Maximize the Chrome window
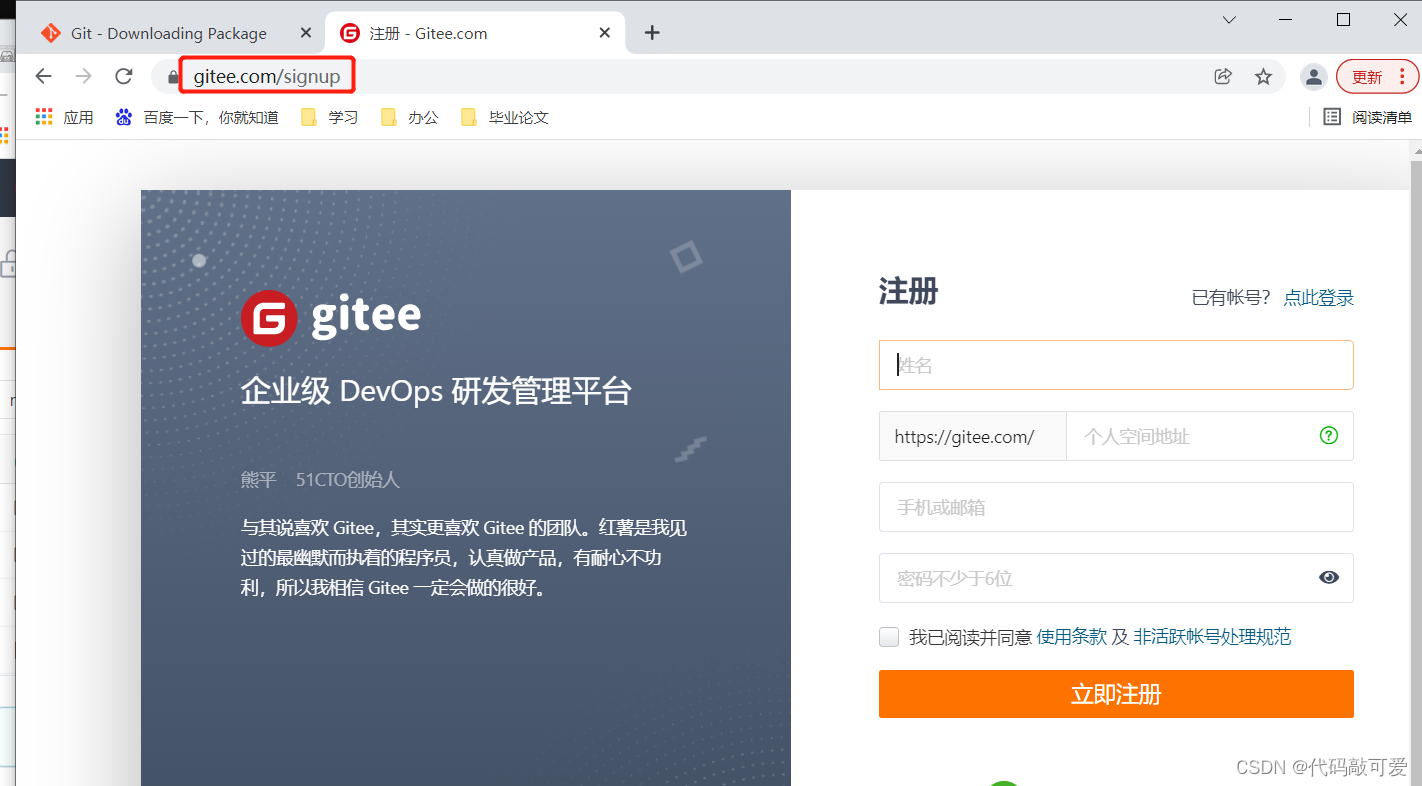 tap(1344, 20)
